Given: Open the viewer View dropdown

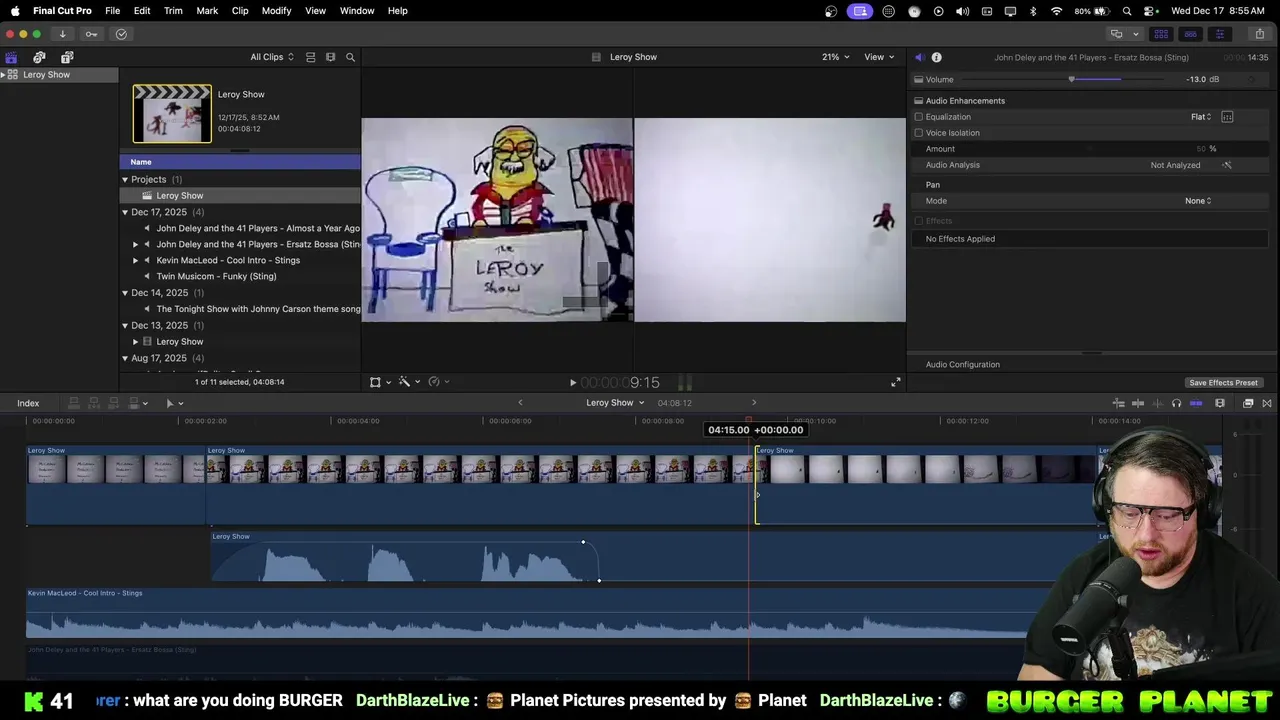Looking at the screenshot, I should pos(879,57).
